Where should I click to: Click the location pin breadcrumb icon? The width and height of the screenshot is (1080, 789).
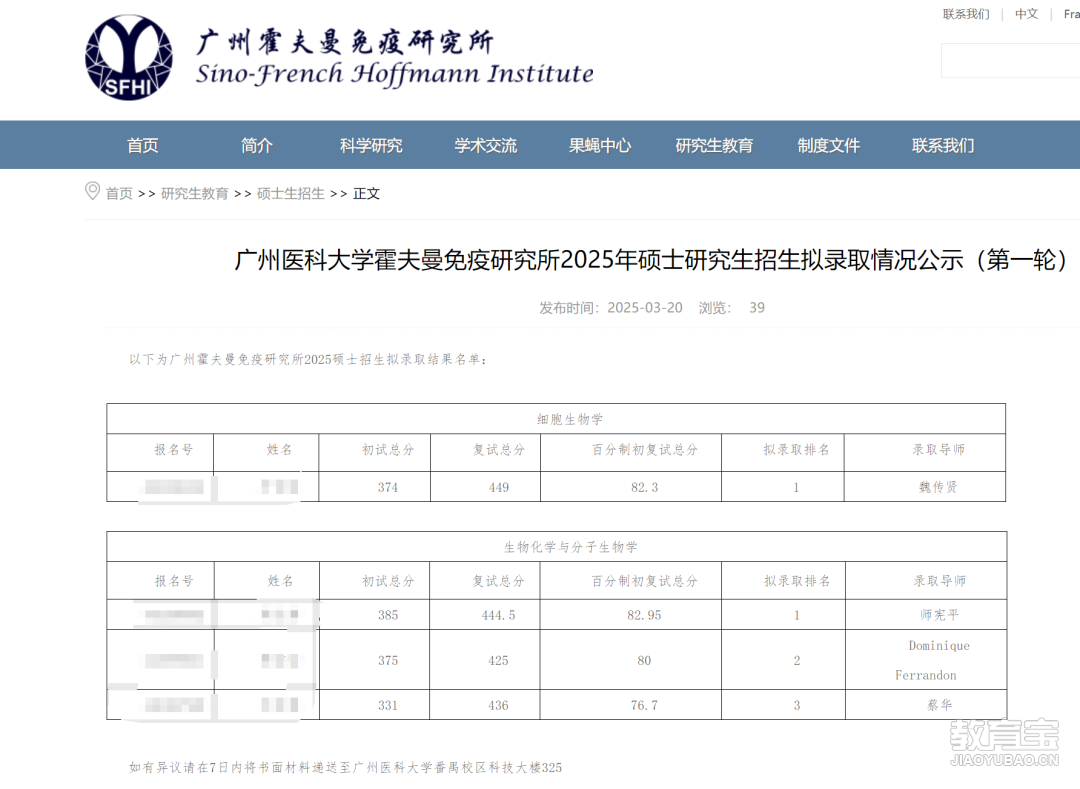pos(92,191)
